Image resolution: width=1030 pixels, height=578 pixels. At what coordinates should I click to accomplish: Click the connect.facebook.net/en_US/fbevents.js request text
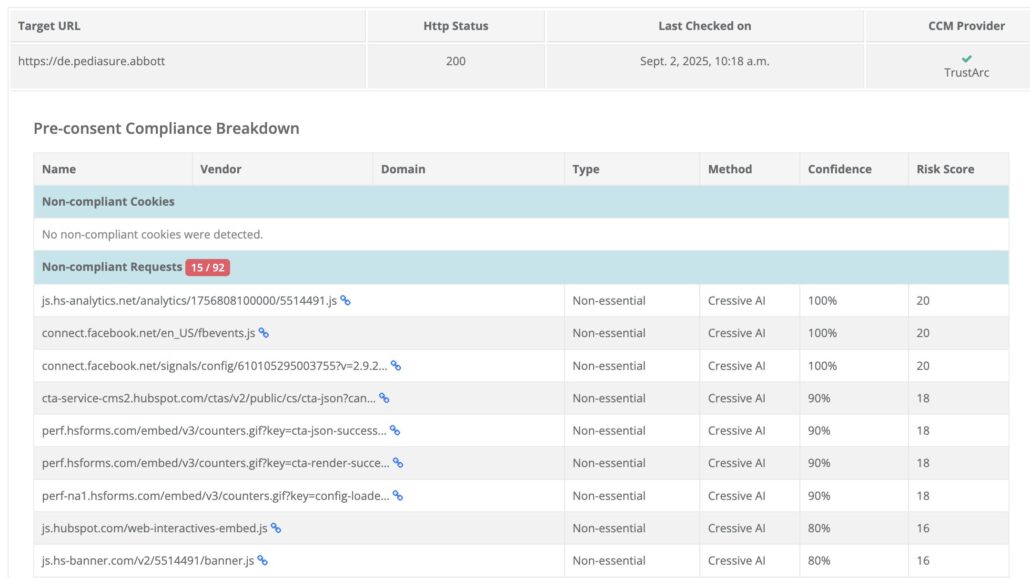coord(148,333)
